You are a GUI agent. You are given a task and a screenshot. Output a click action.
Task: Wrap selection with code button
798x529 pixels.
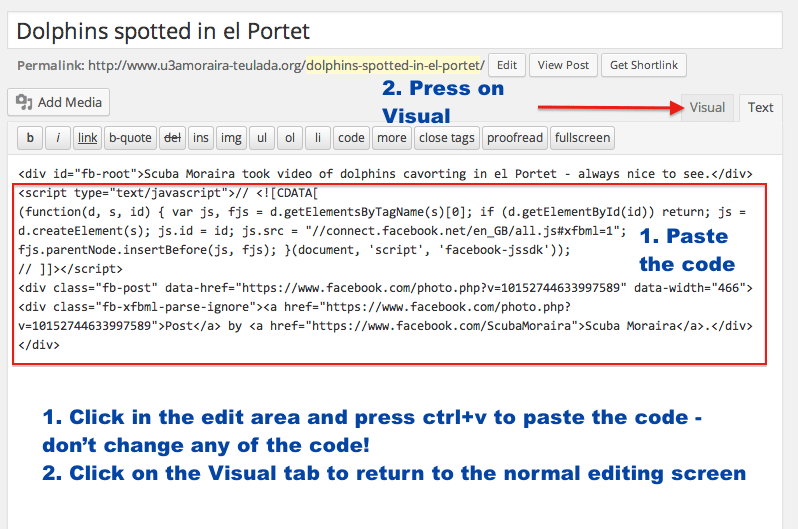pyautogui.click(x=351, y=138)
